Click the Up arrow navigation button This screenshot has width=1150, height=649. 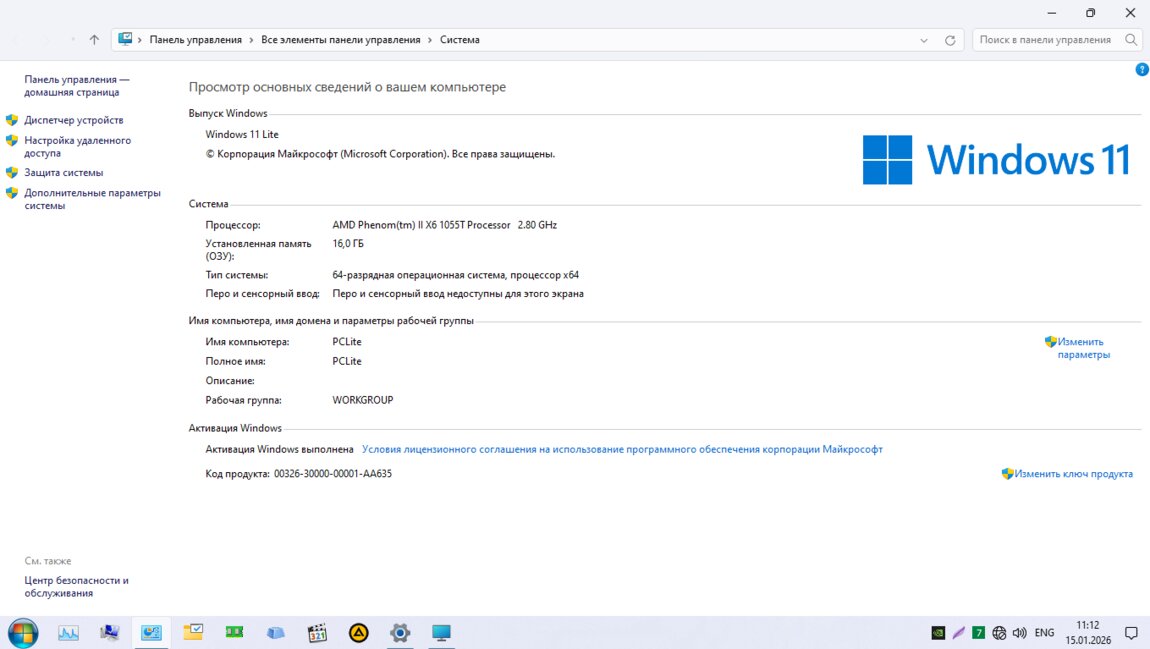tap(94, 40)
